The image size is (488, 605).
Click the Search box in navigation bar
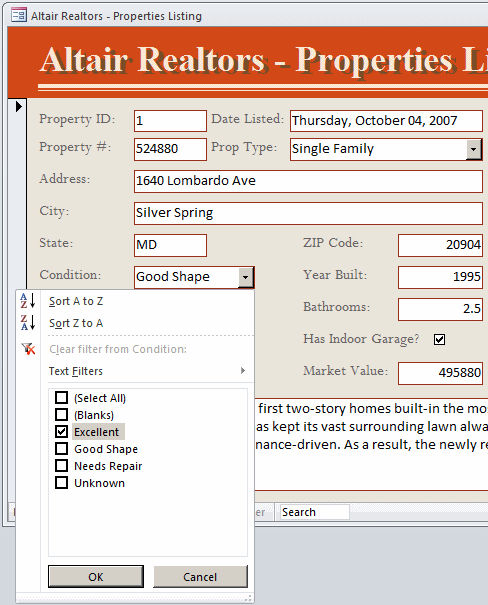click(x=314, y=512)
